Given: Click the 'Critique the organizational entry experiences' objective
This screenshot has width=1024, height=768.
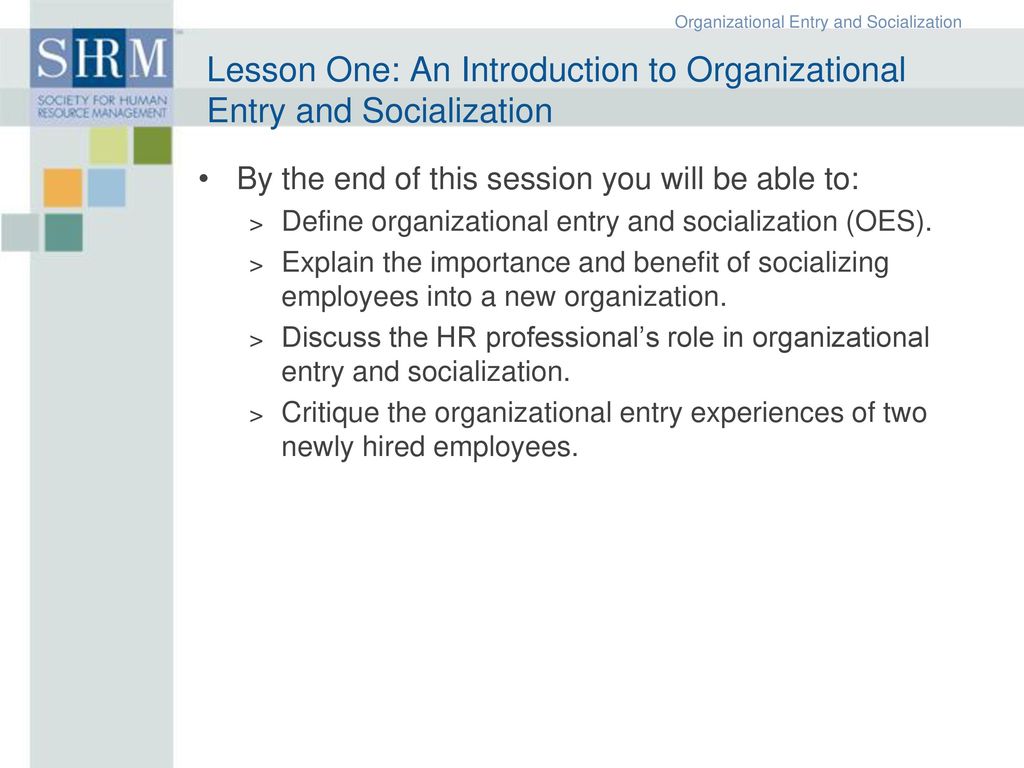Looking at the screenshot, I should (x=604, y=430).
